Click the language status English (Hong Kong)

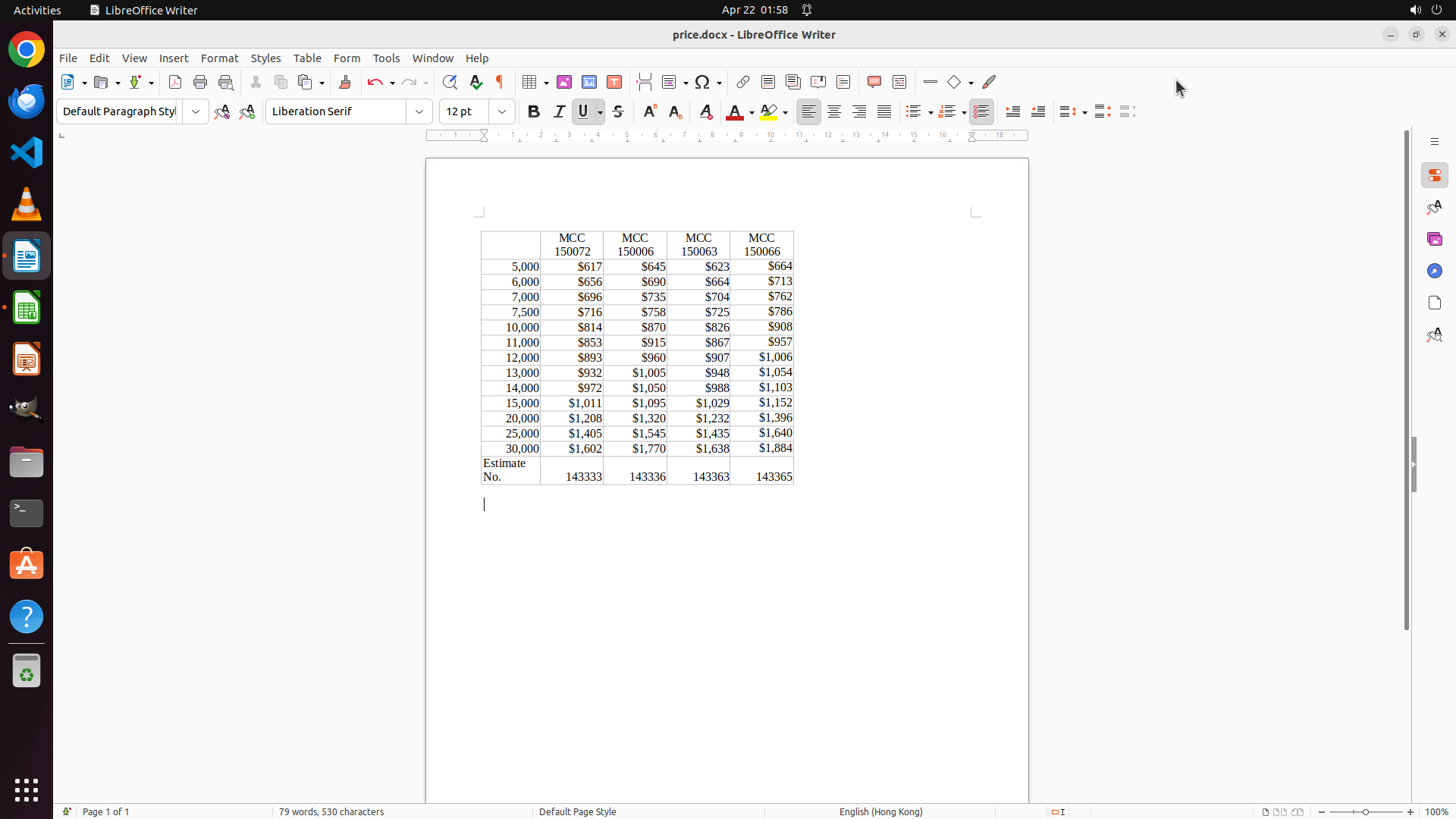880,811
